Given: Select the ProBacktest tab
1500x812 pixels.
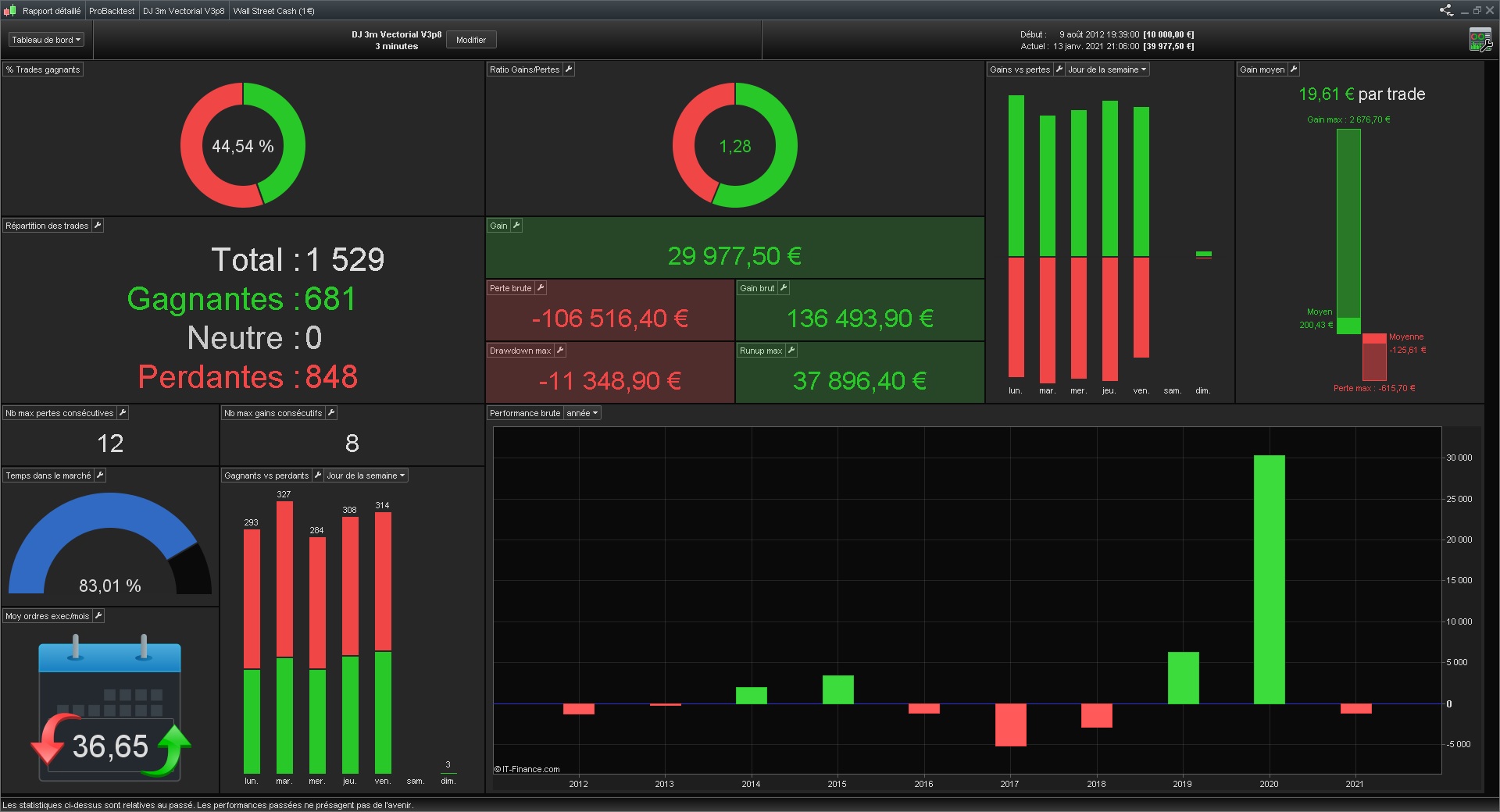Looking at the screenshot, I should 112,11.
